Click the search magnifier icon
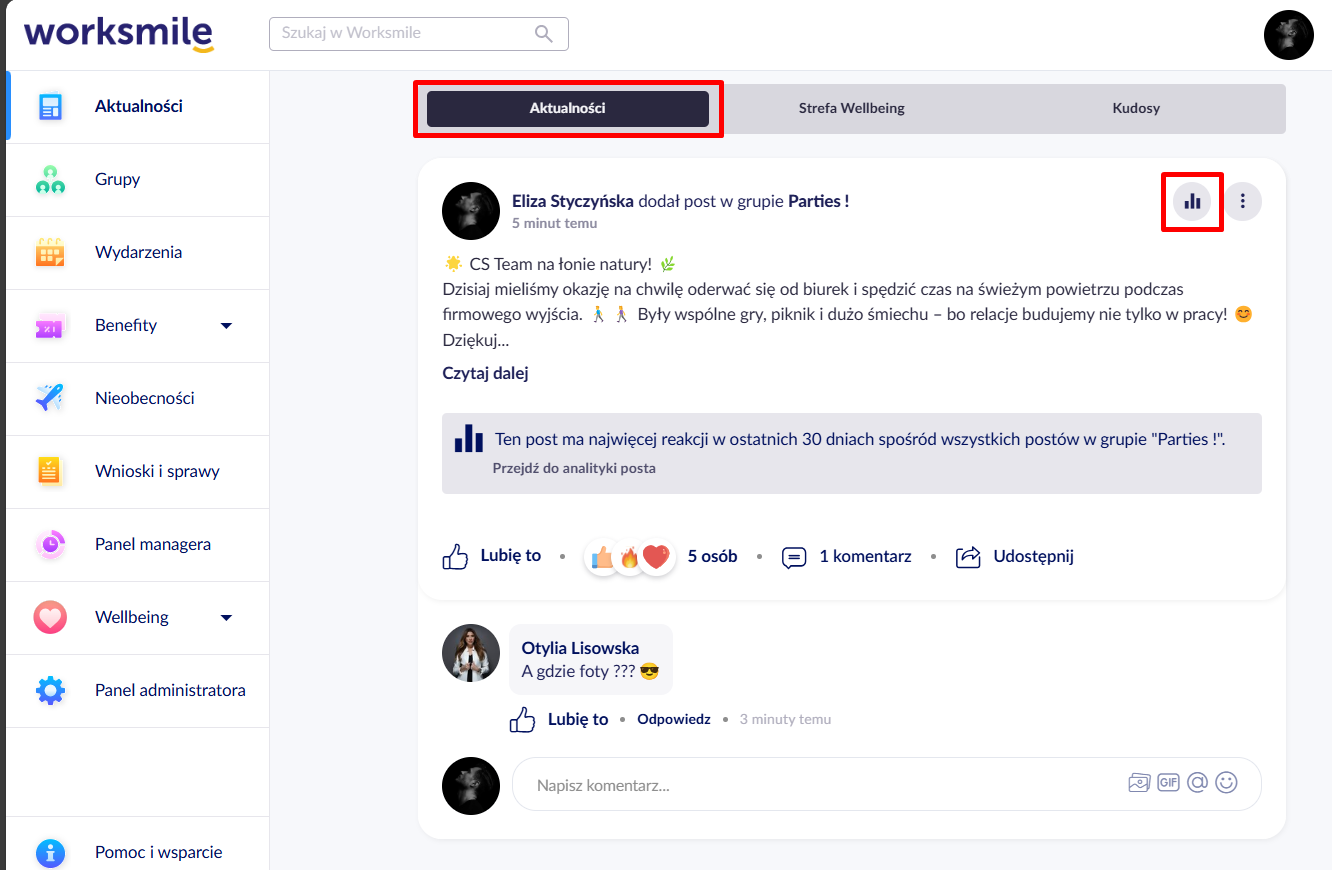Viewport: 1332px width, 870px height. (x=544, y=34)
